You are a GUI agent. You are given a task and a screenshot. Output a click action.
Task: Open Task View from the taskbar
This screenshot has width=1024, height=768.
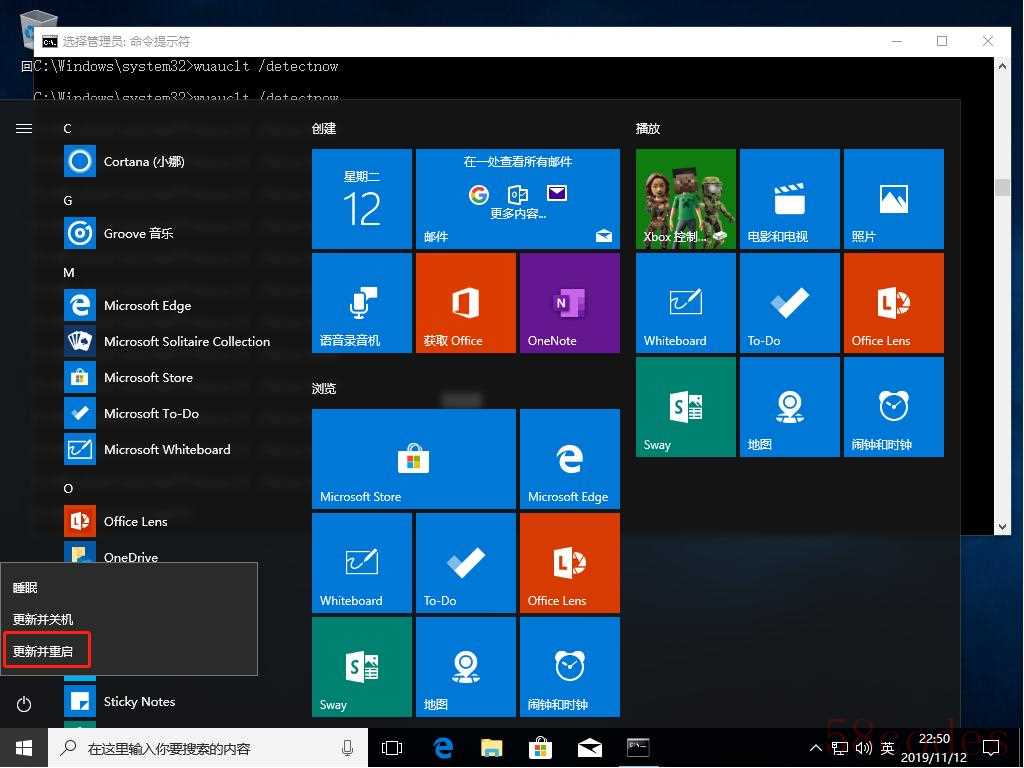(x=392, y=748)
